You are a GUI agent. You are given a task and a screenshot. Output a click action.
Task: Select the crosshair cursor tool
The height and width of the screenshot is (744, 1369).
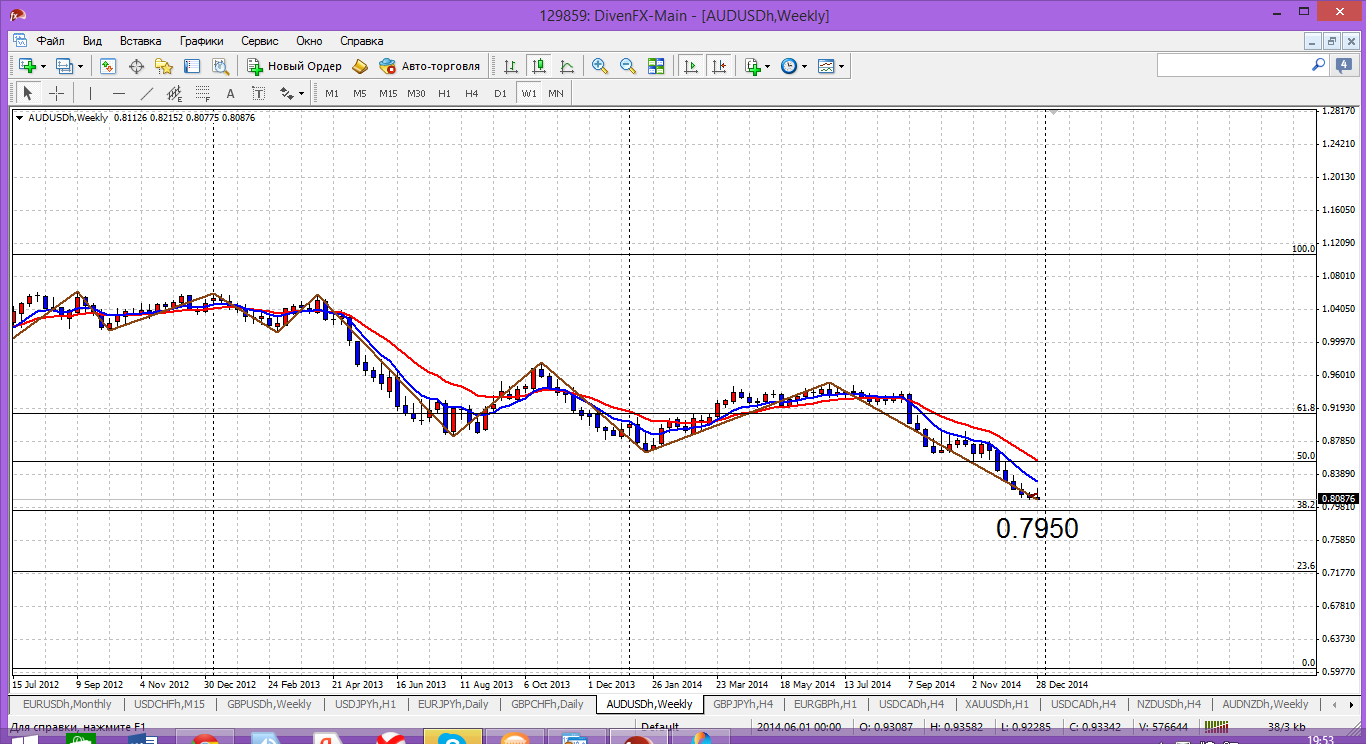pos(57,93)
